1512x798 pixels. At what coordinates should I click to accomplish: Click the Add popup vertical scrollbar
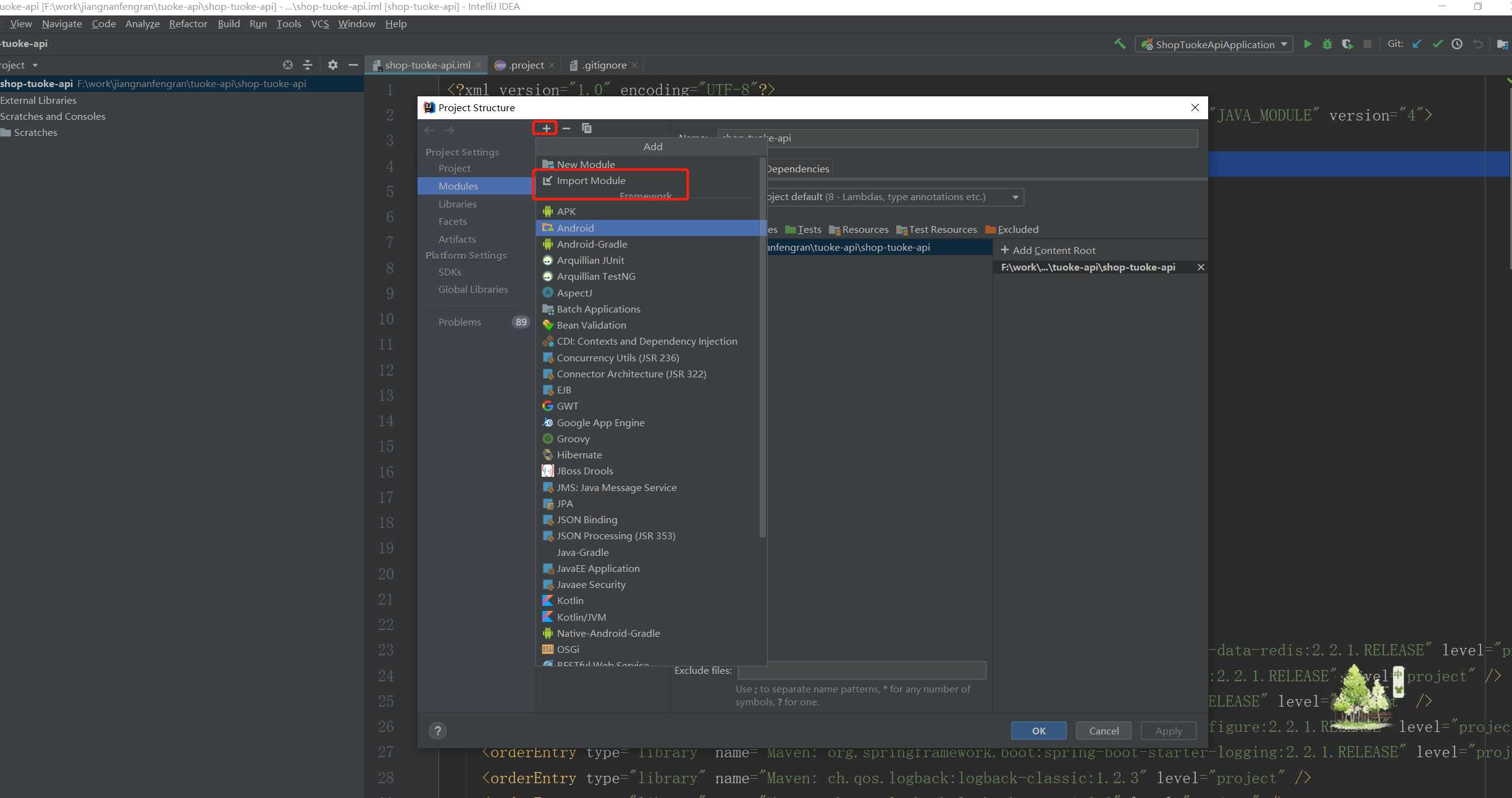click(x=762, y=346)
